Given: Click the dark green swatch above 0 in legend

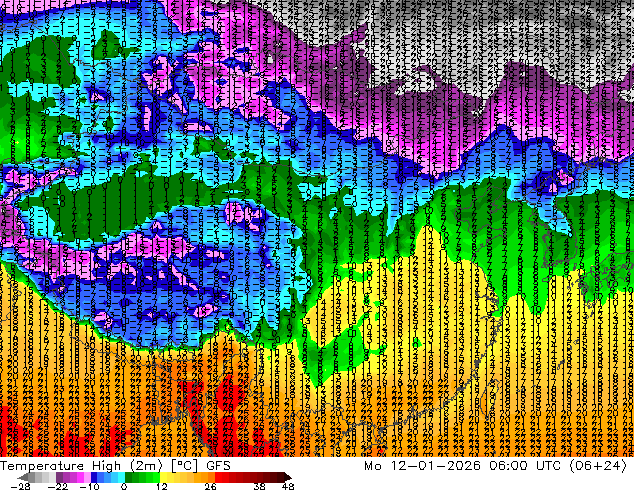Looking at the screenshot, I should (x=128, y=477).
